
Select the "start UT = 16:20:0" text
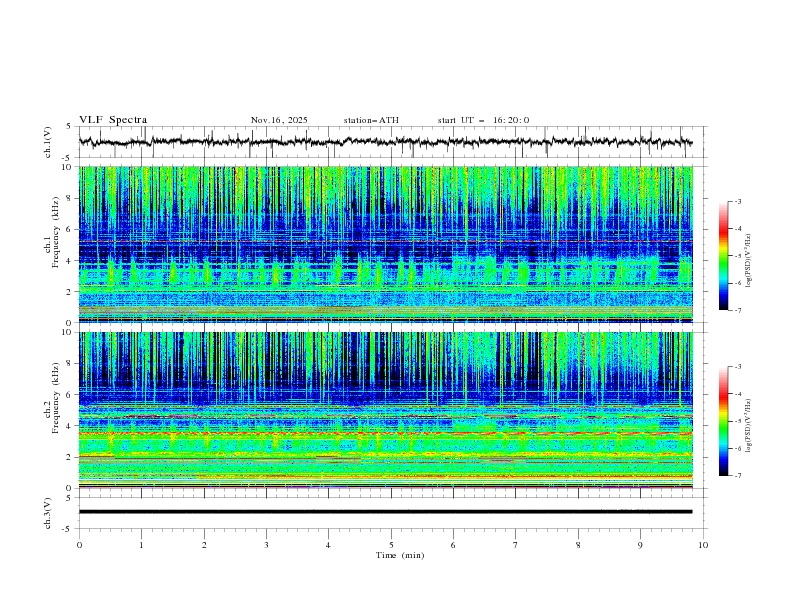(x=483, y=120)
